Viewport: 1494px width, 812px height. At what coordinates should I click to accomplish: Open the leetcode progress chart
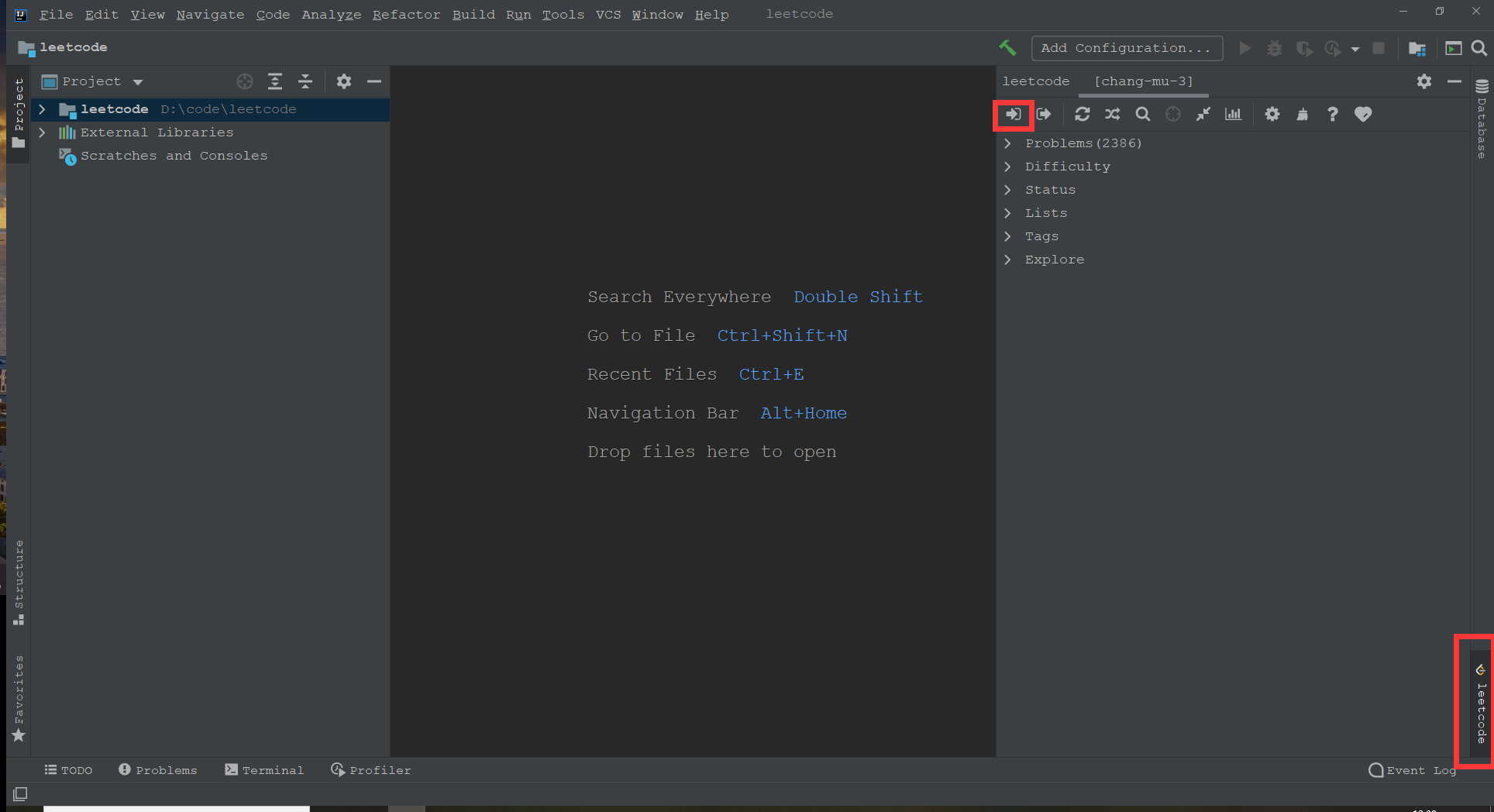pos(1233,115)
